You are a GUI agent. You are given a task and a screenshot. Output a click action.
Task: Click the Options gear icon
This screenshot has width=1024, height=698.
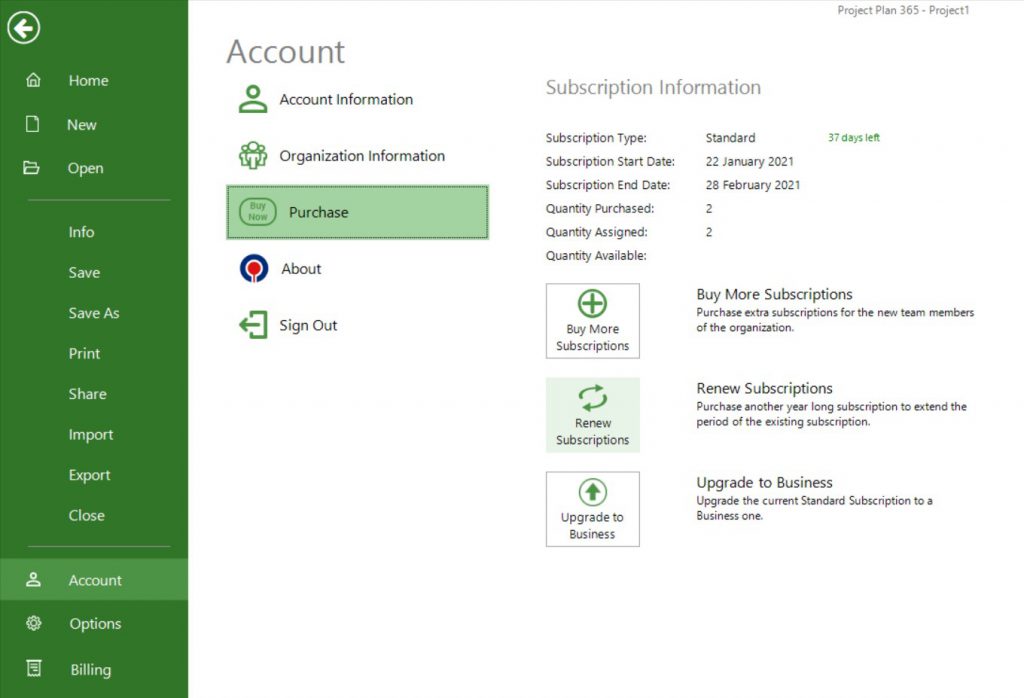(34, 623)
